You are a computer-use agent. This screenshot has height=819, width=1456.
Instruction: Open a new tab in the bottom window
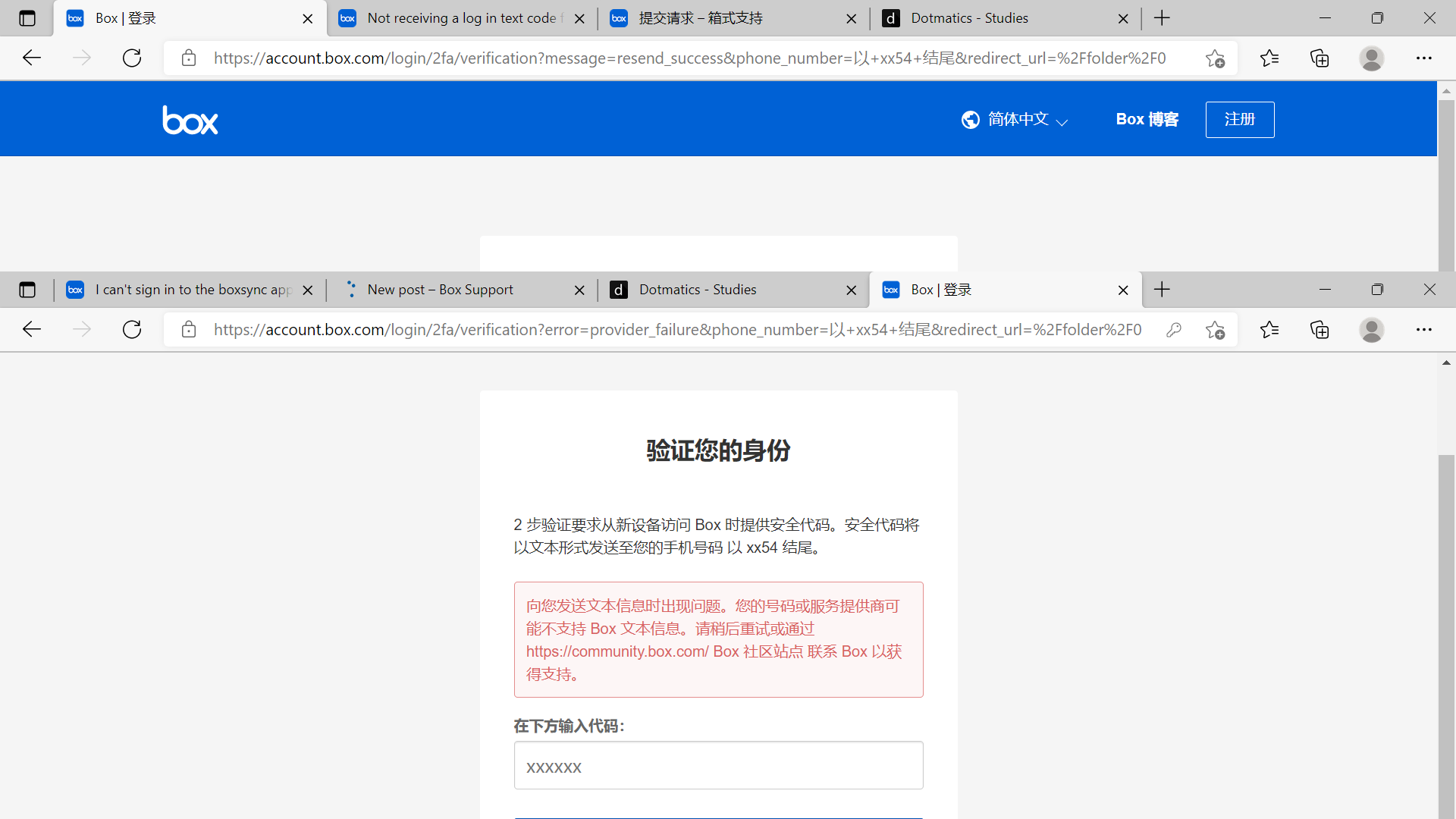(1162, 289)
